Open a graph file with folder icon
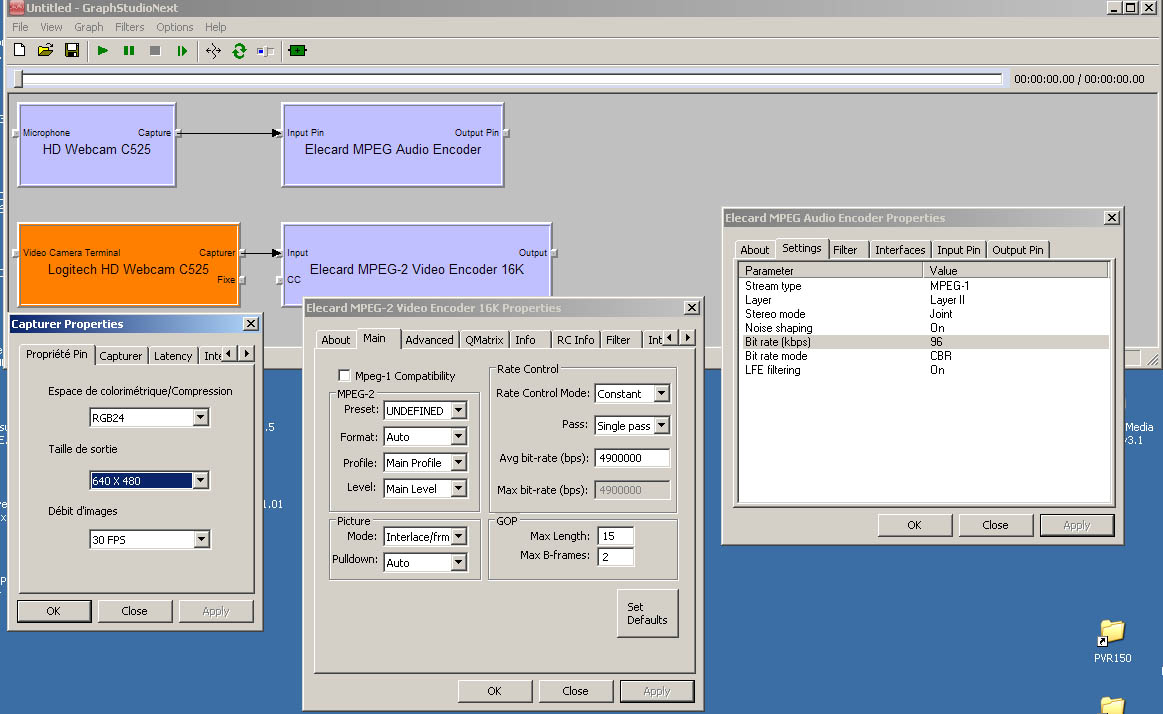Image resolution: width=1163 pixels, height=714 pixels. (x=45, y=50)
